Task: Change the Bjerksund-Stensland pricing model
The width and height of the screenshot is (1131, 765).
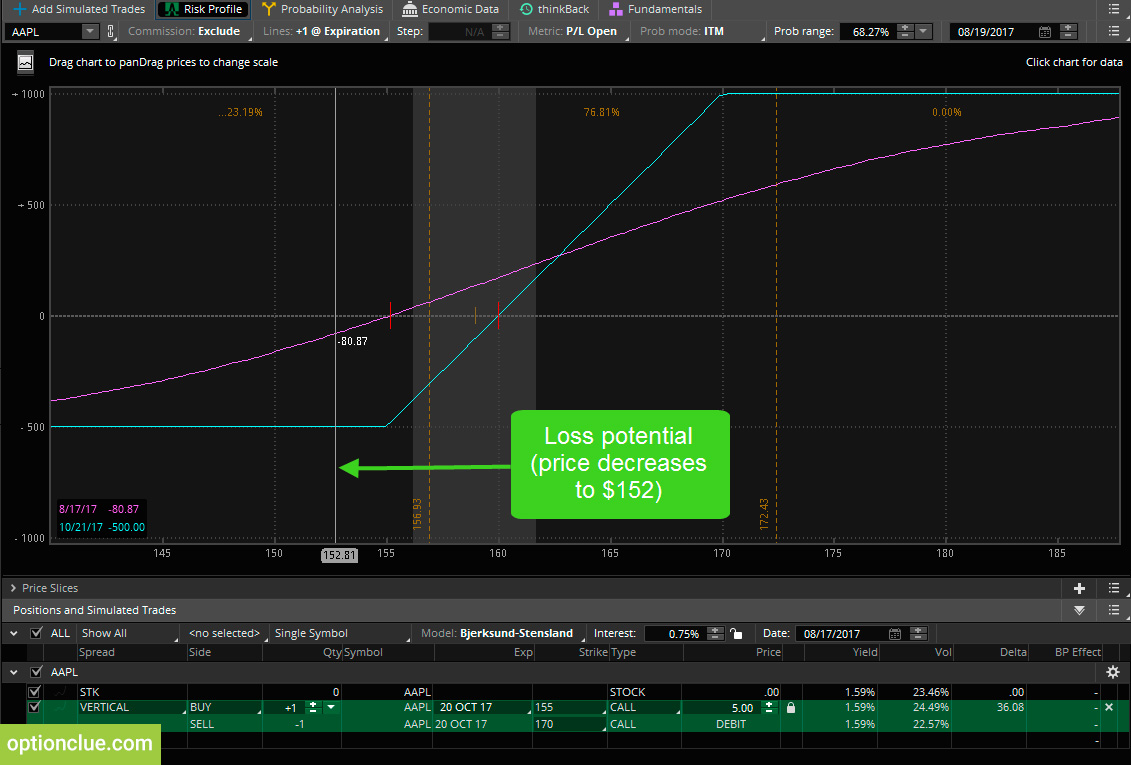Action: (x=516, y=633)
